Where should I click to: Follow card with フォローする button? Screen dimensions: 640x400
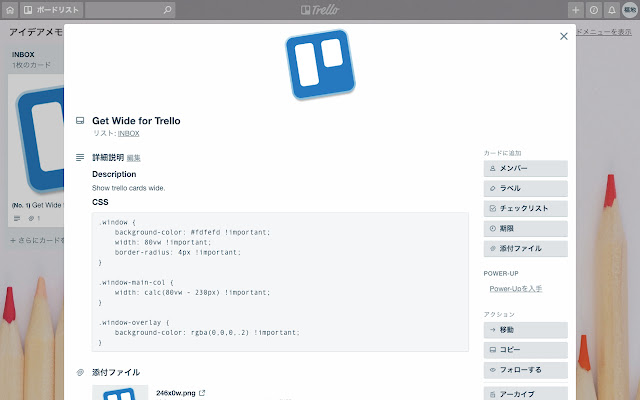point(526,370)
